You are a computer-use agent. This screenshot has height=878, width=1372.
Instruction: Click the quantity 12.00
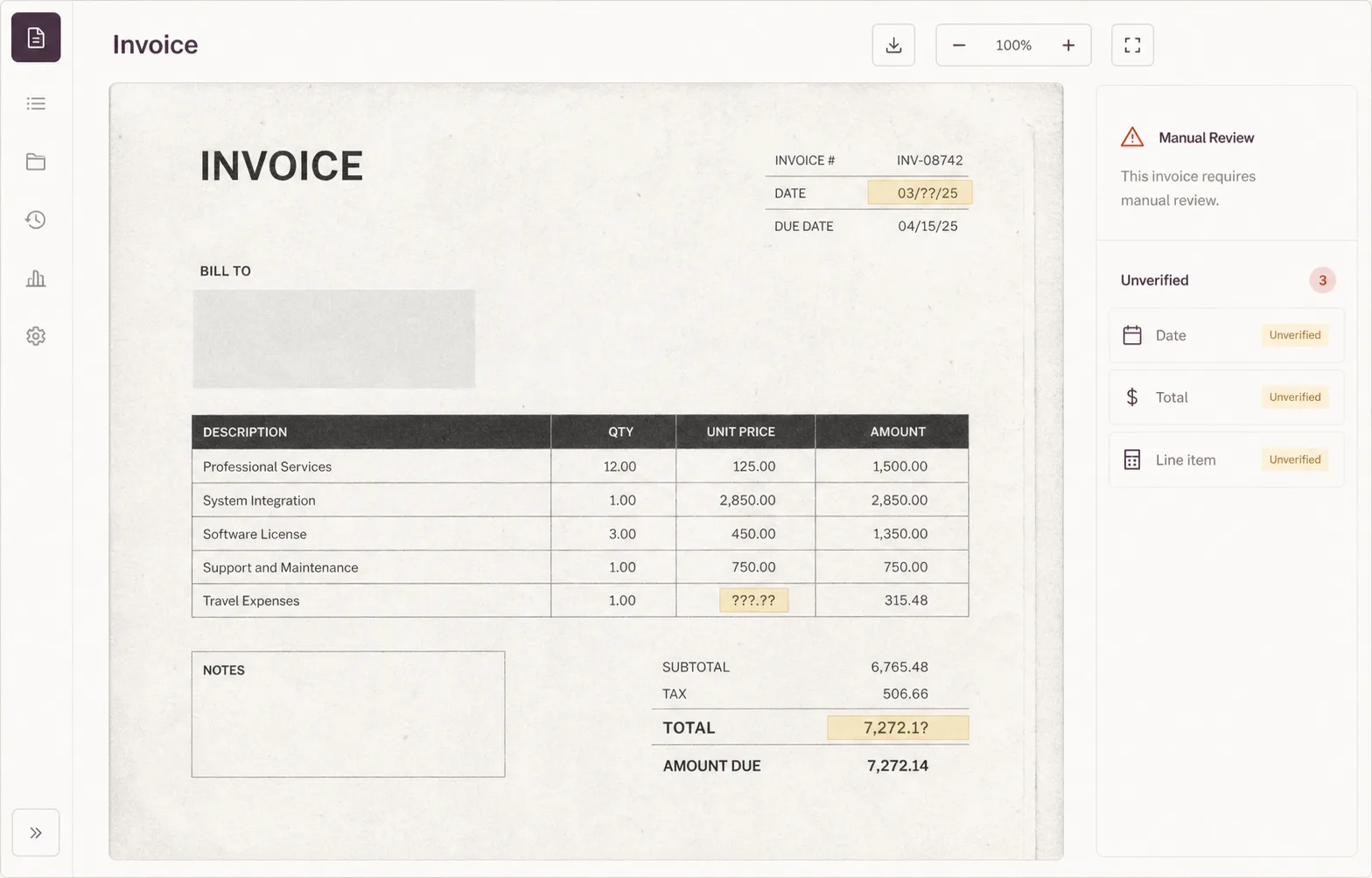point(619,467)
